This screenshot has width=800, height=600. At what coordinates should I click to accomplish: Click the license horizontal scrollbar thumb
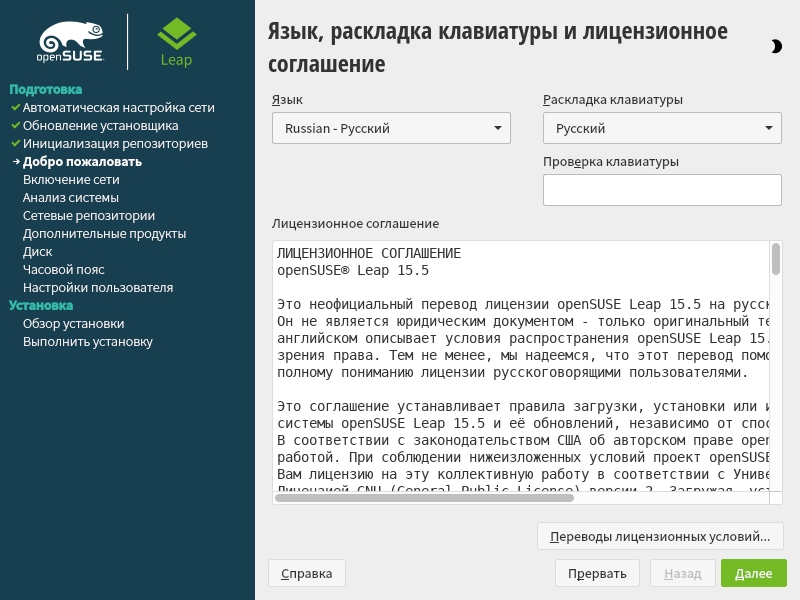(424, 498)
